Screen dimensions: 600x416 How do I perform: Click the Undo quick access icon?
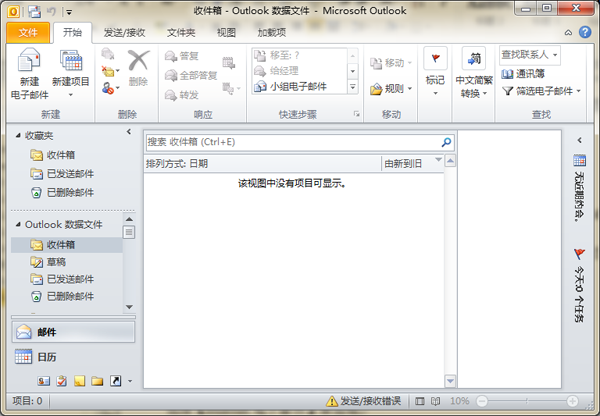click(51, 11)
